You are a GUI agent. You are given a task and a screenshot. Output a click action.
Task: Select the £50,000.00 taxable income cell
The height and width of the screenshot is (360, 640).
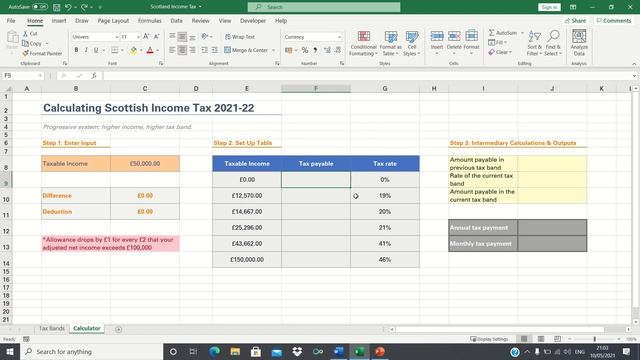point(145,163)
